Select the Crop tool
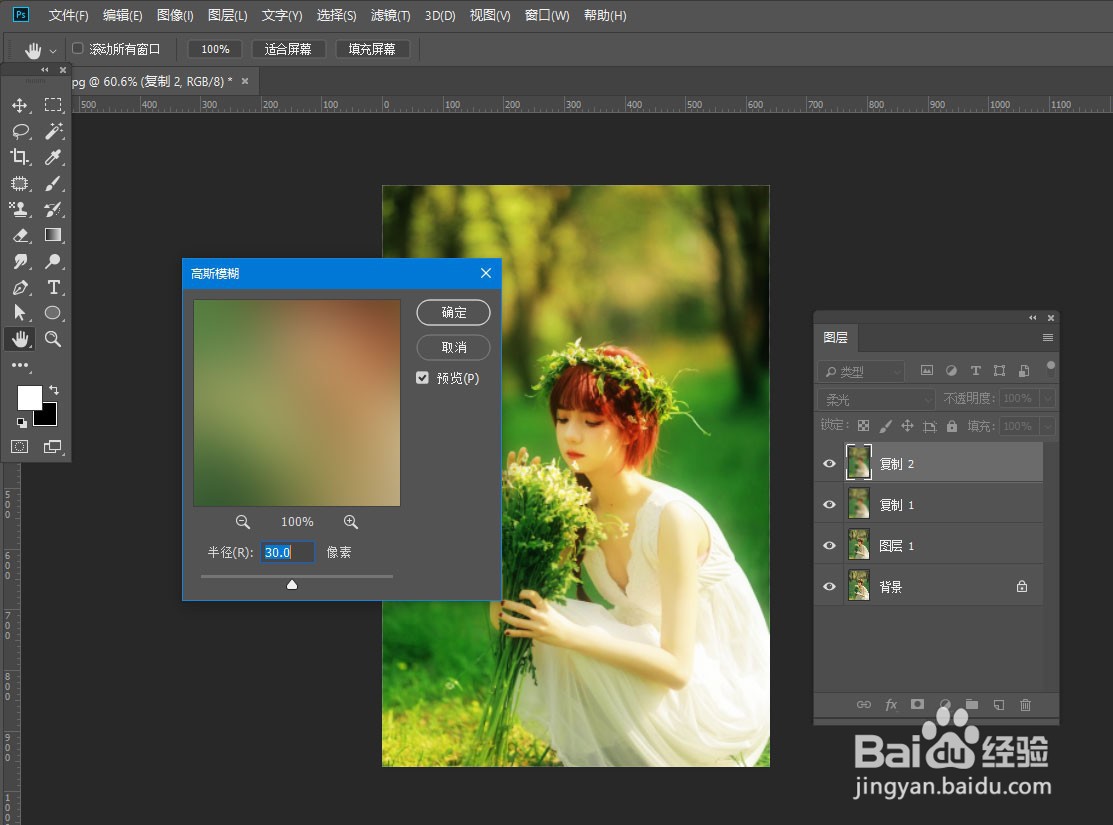1113x825 pixels. 20,157
